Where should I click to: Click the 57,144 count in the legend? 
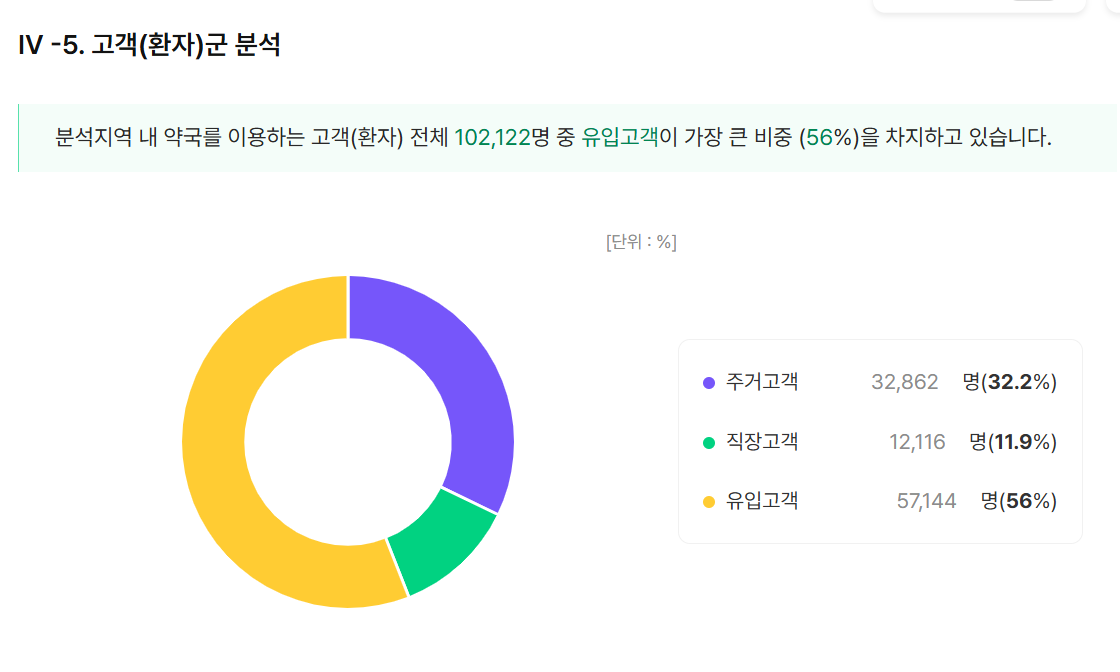click(x=926, y=501)
